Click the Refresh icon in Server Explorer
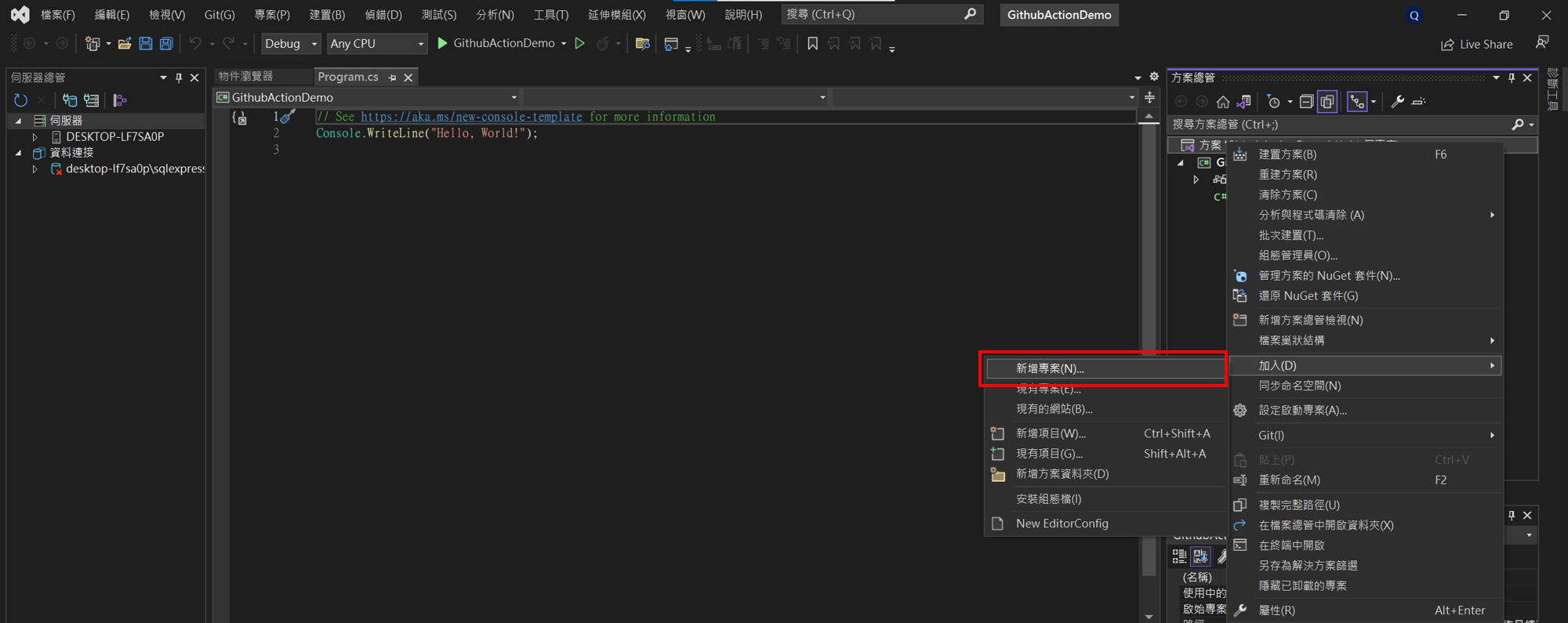1568x623 pixels. click(20, 100)
